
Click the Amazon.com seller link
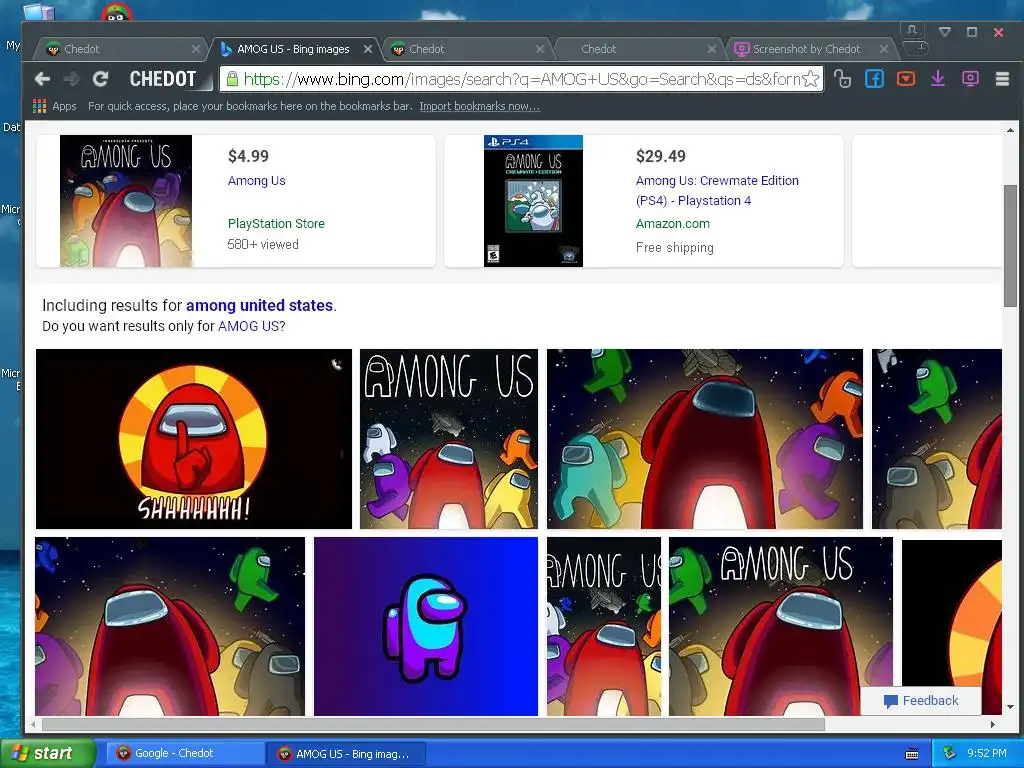click(673, 223)
